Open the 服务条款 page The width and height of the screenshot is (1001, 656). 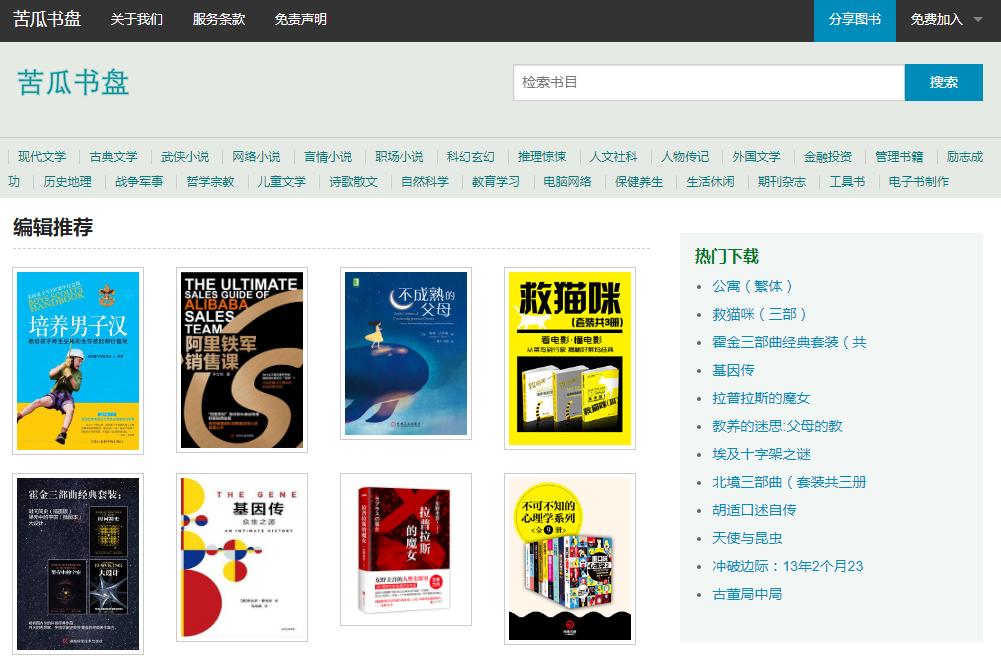tap(220, 19)
